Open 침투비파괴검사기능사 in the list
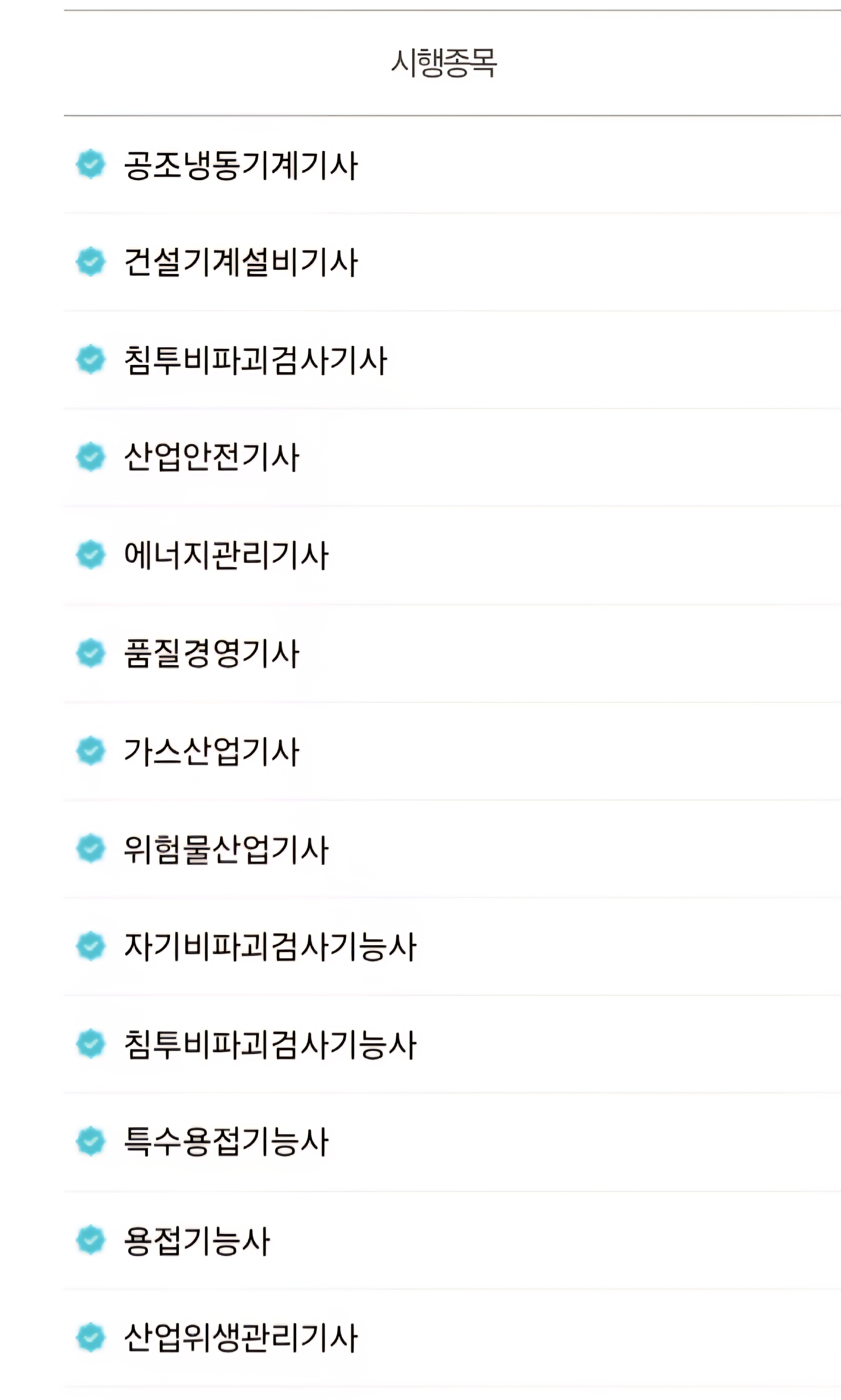841x1400 pixels. point(270,1045)
